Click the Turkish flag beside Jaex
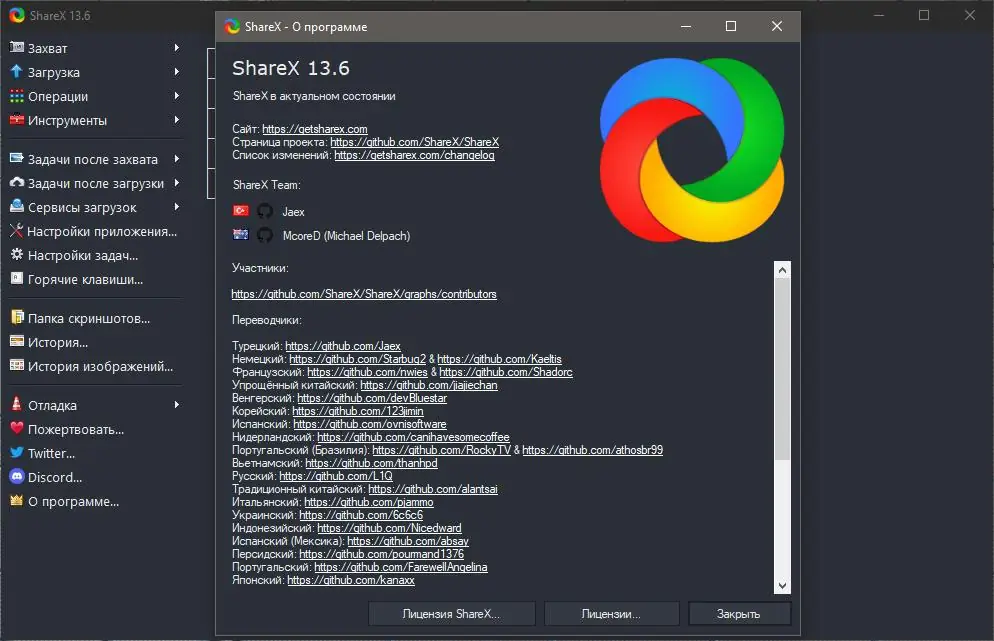The image size is (994, 641). point(241,211)
